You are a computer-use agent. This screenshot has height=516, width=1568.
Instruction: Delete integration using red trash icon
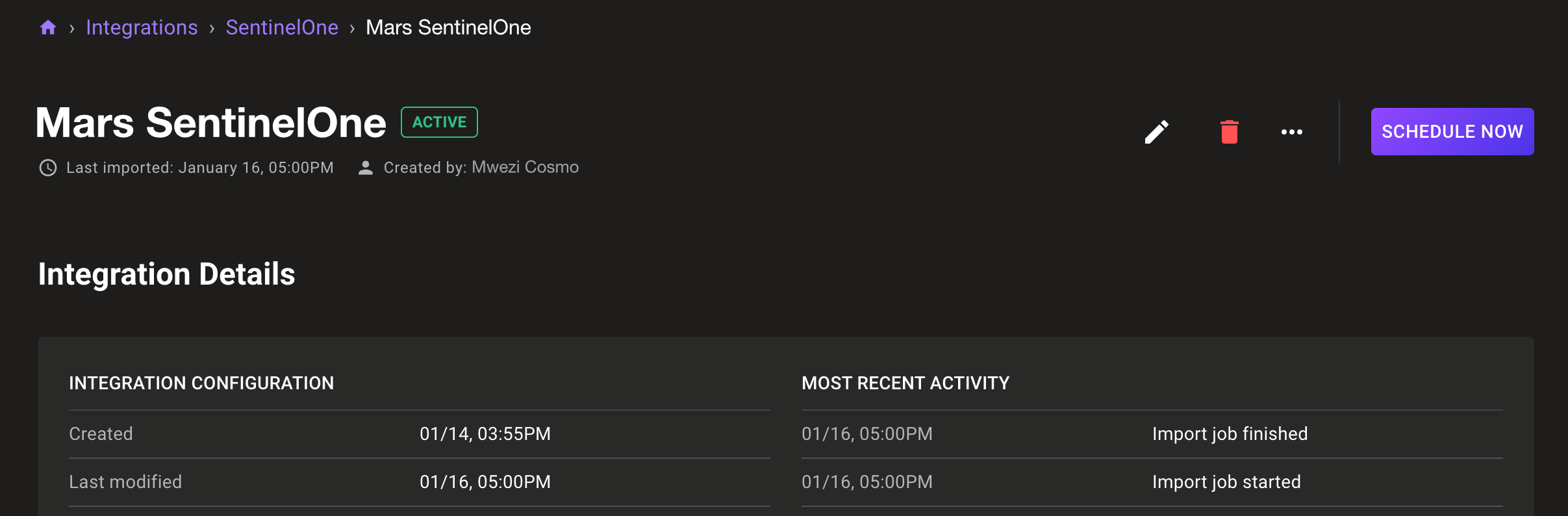click(1229, 132)
